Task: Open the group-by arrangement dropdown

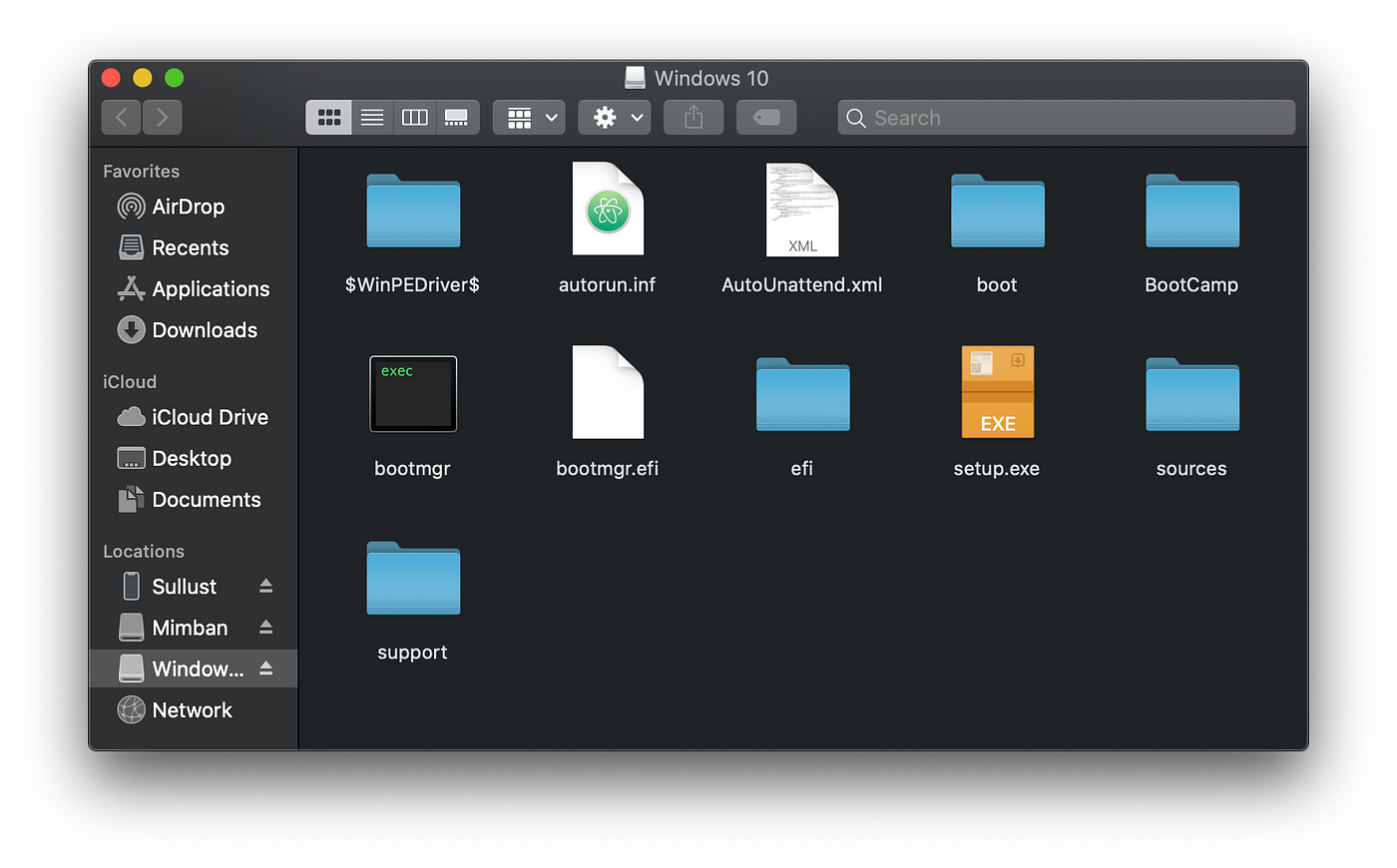Action: [x=530, y=118]
